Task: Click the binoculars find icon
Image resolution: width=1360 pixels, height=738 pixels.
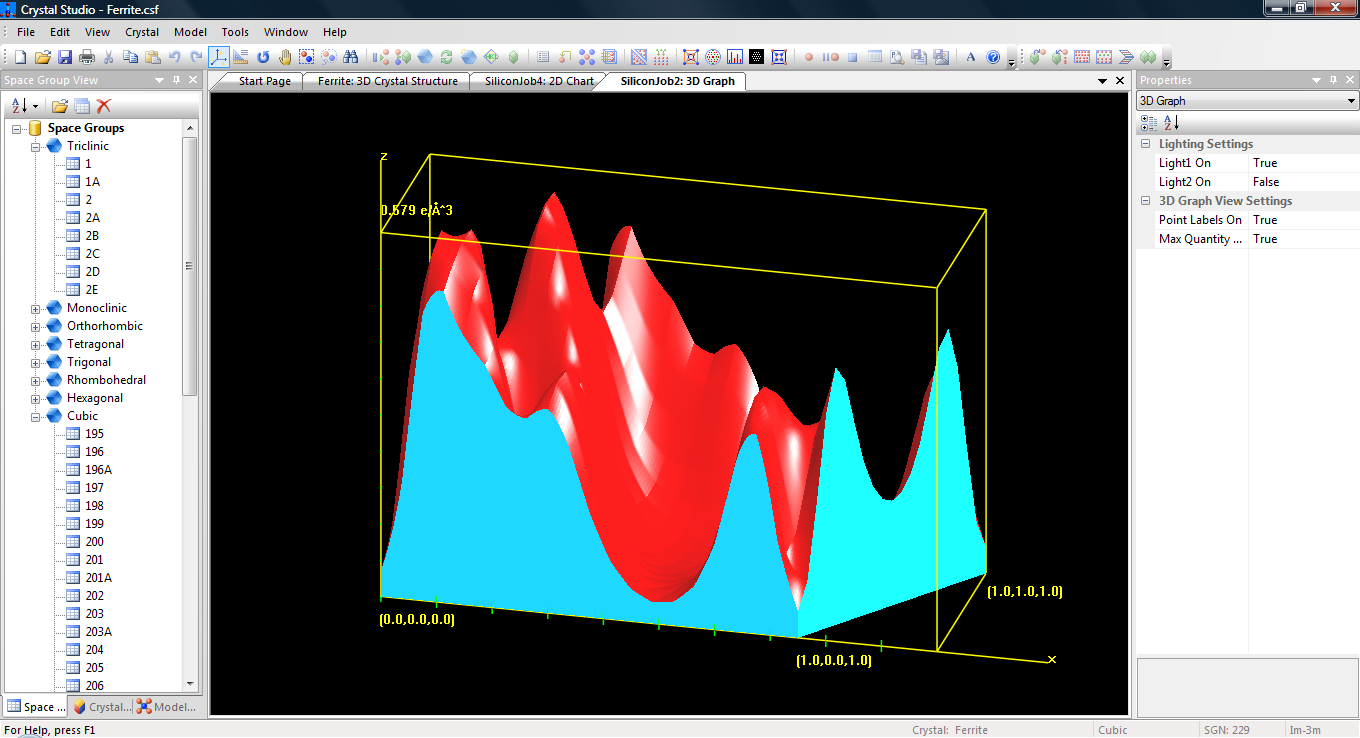Action: (x=351, y=57)
